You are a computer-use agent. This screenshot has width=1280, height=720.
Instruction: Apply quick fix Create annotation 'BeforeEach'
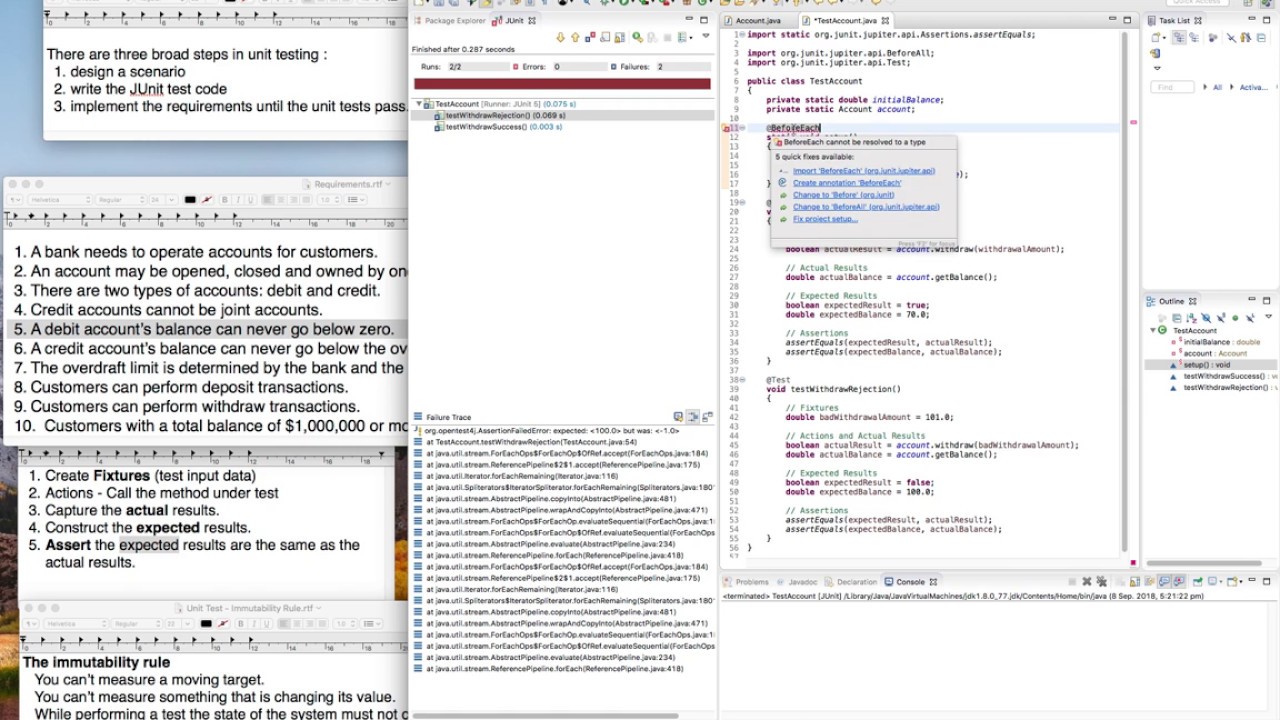[847, 183]
